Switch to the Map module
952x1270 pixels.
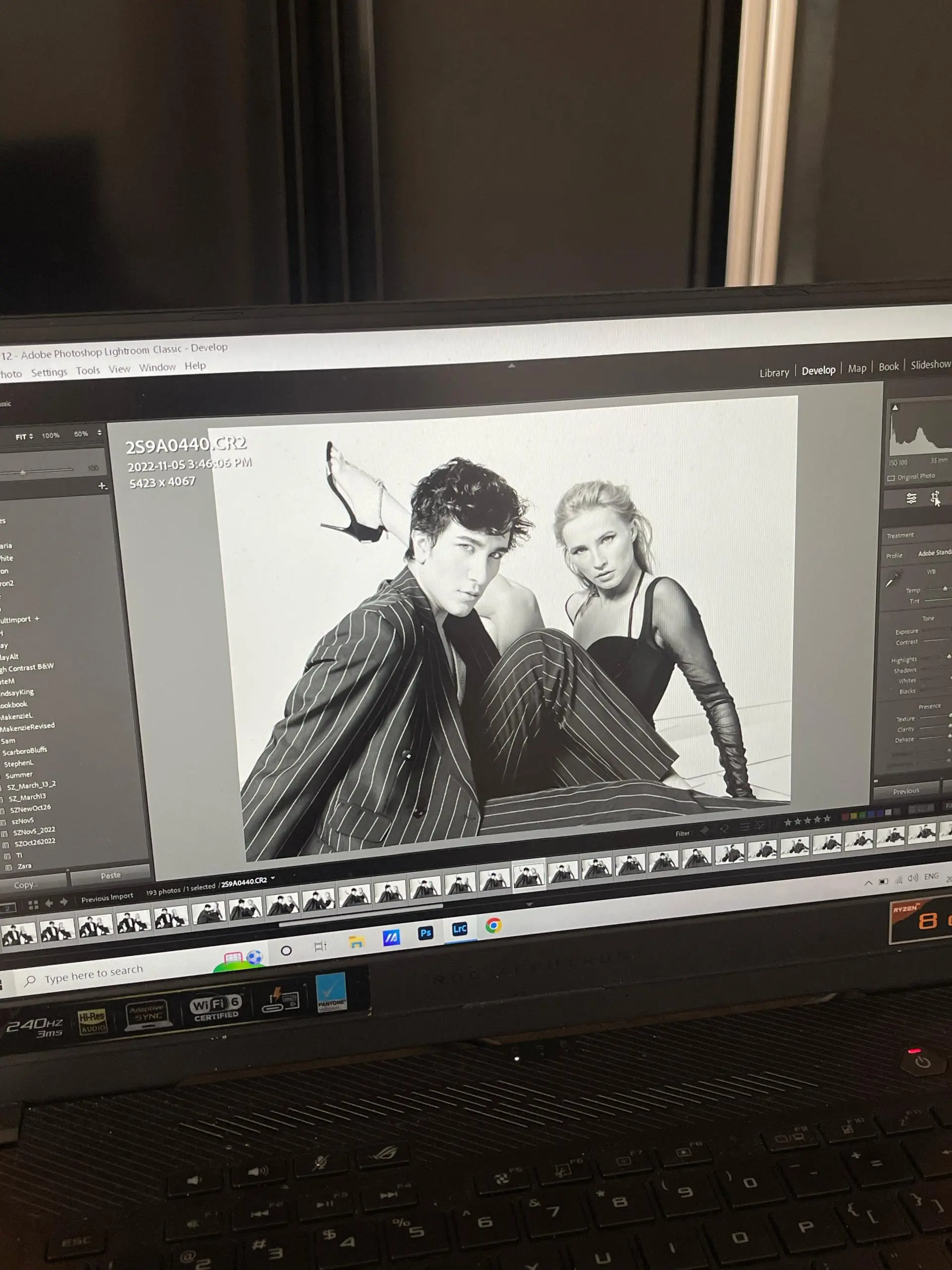857,369
